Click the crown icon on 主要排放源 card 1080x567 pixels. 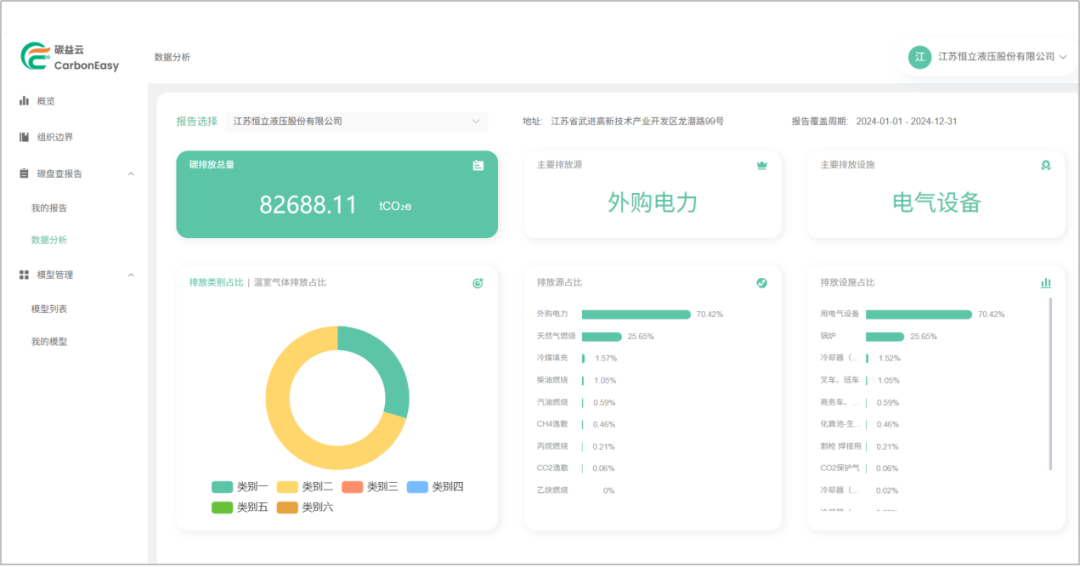pos(762,165)
